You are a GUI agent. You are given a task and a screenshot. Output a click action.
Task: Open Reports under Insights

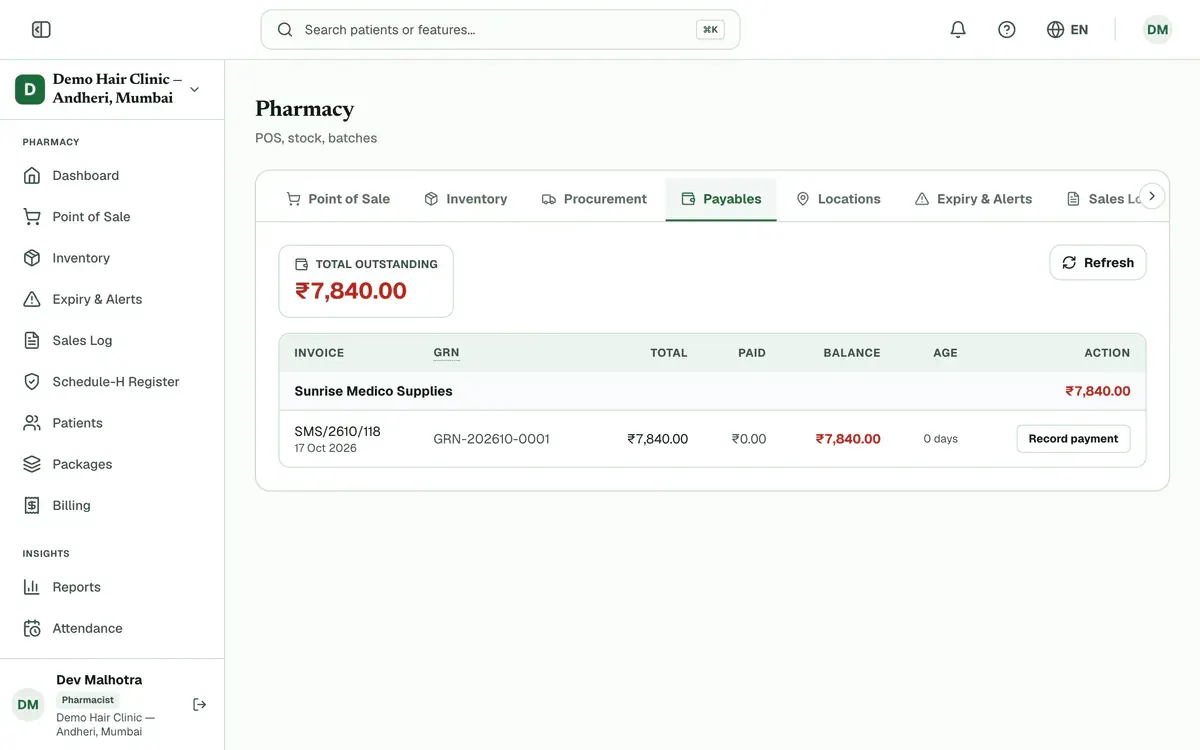click(x=112, y=587)
